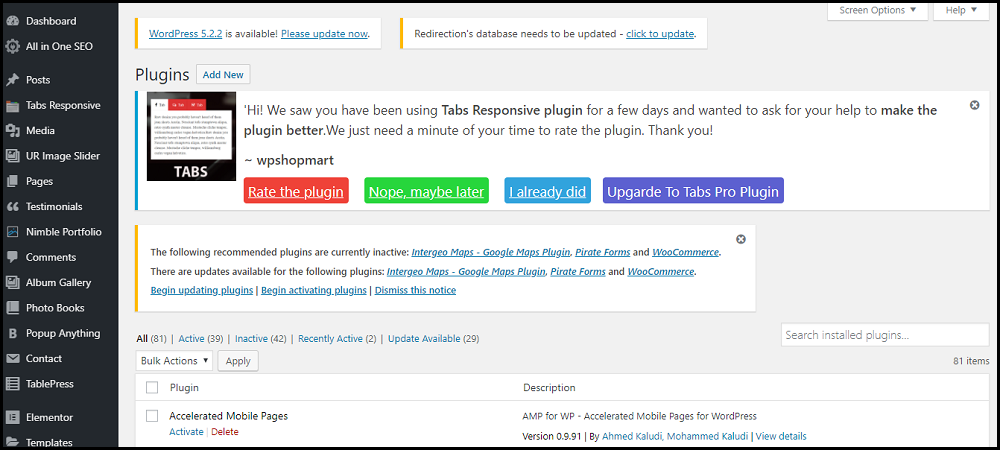Click the UR Image Slider icon

pyautogui.click(x=12, y=156)
